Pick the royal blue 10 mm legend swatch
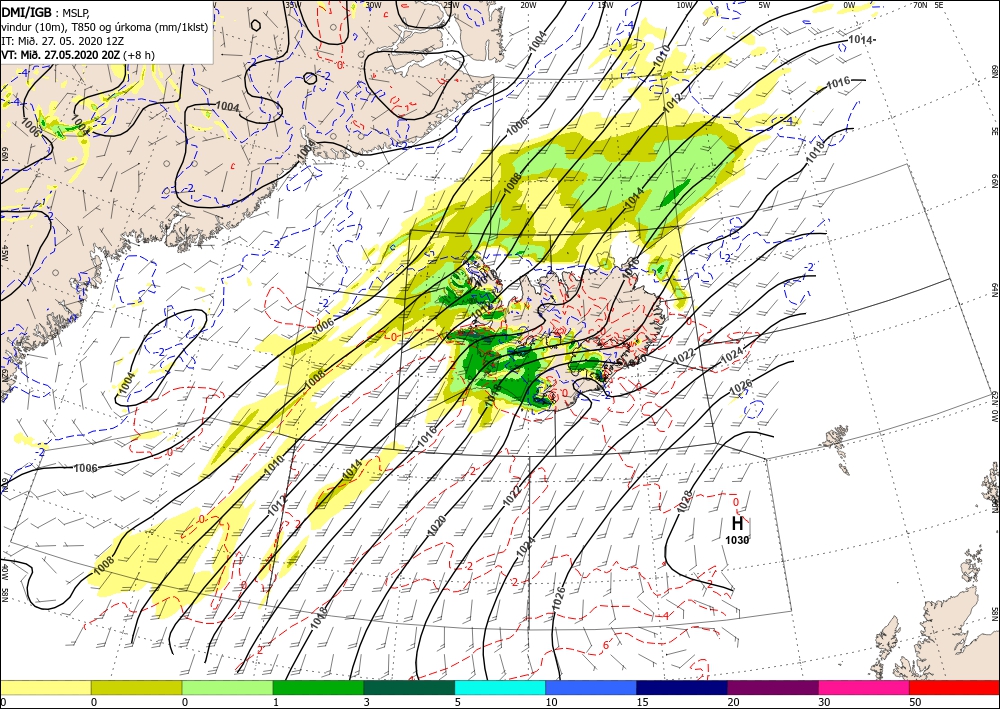 click(591, 687)
